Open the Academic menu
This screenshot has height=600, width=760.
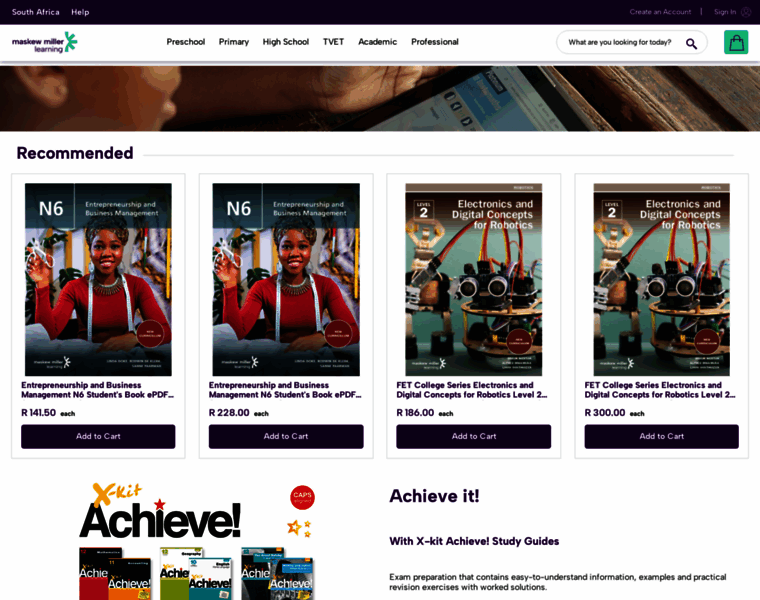(x=378, y=42)
